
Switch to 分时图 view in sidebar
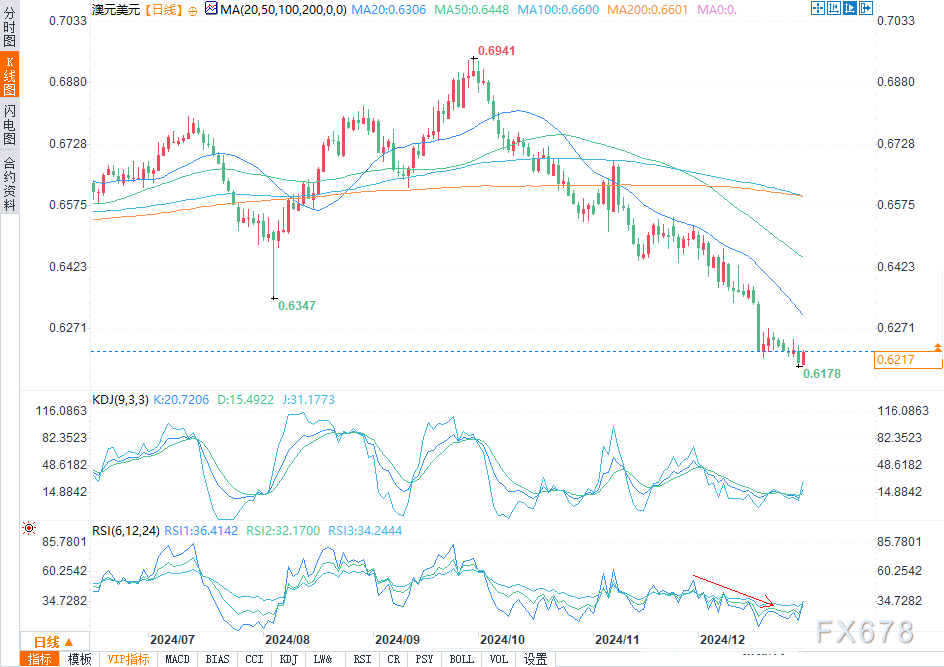[x=10, y=28]
